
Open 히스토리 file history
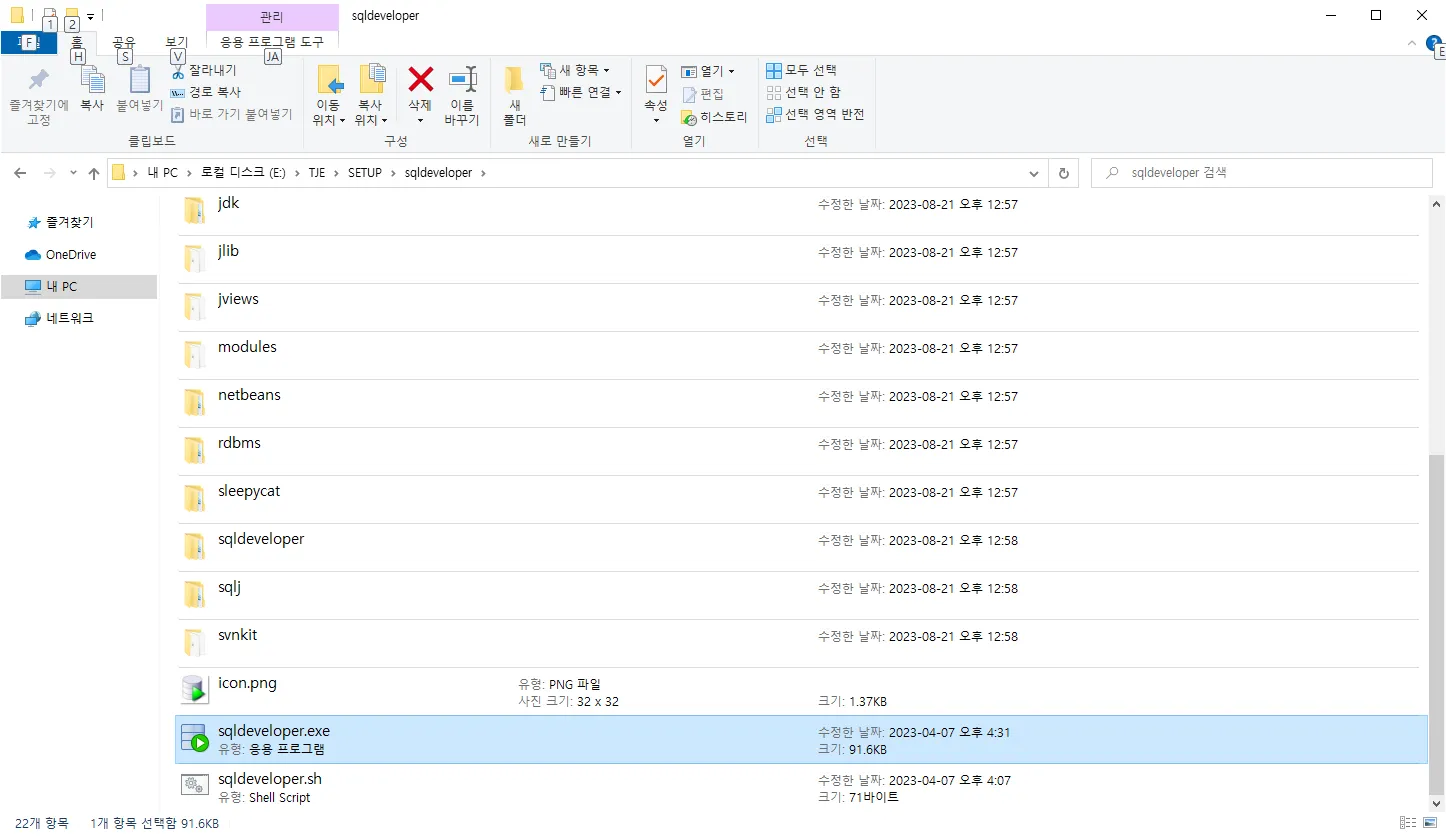click(x=714, y=117)
